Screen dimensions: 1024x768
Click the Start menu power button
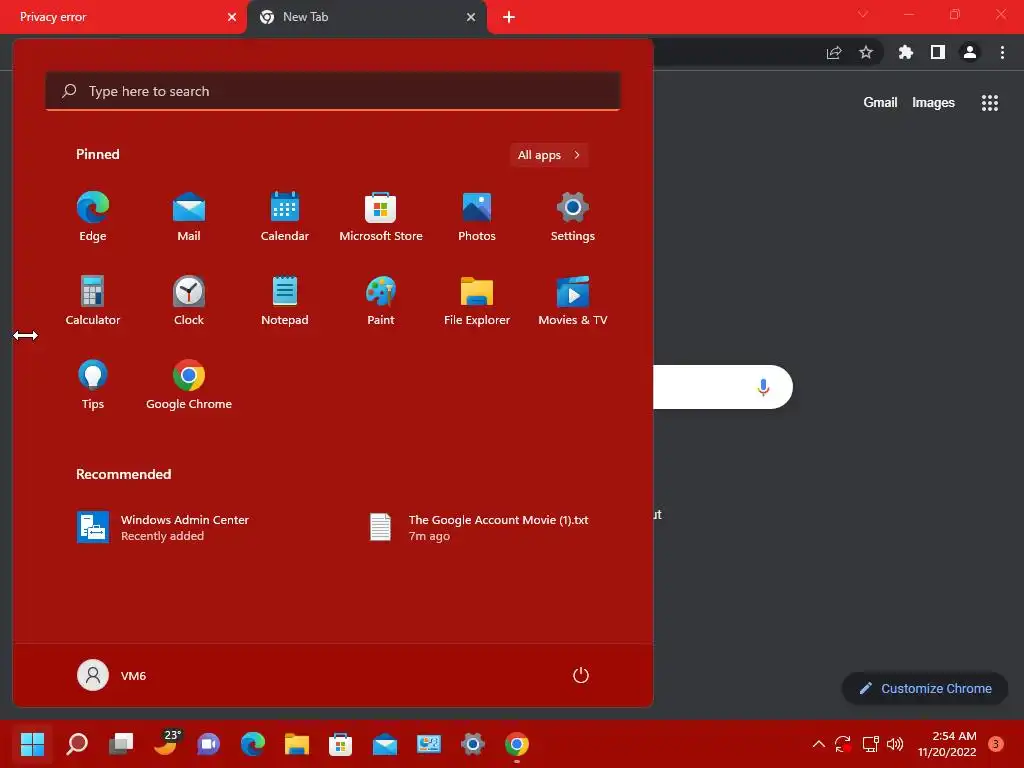[581, 675]
